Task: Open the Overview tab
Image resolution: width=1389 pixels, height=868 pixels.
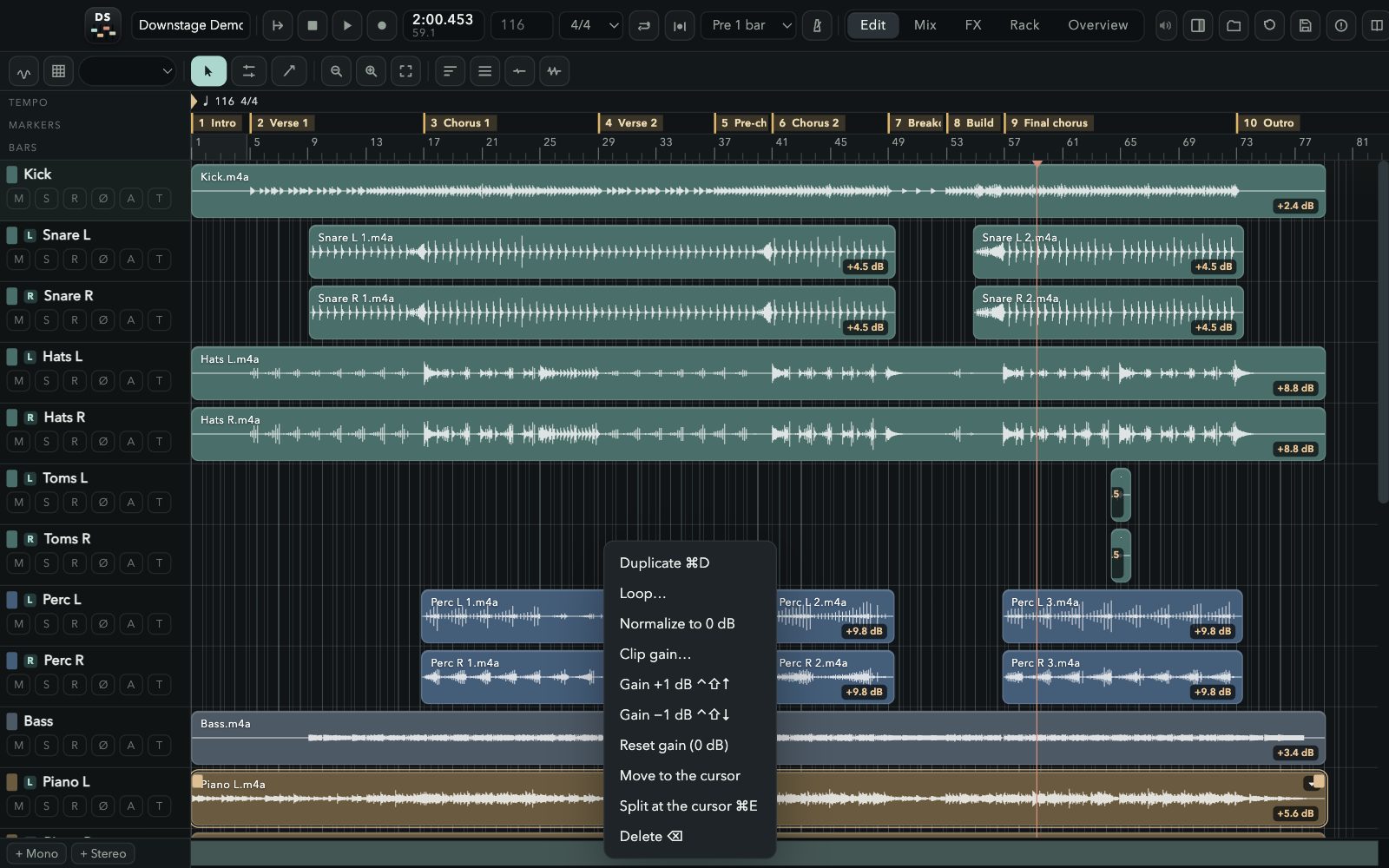Action: (x=1097, y=25)
